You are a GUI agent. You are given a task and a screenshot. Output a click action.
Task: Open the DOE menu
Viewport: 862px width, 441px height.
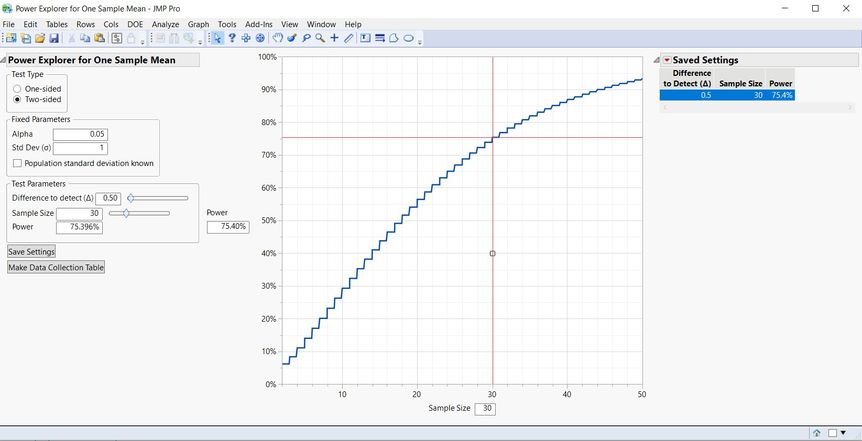pos(135,24)
